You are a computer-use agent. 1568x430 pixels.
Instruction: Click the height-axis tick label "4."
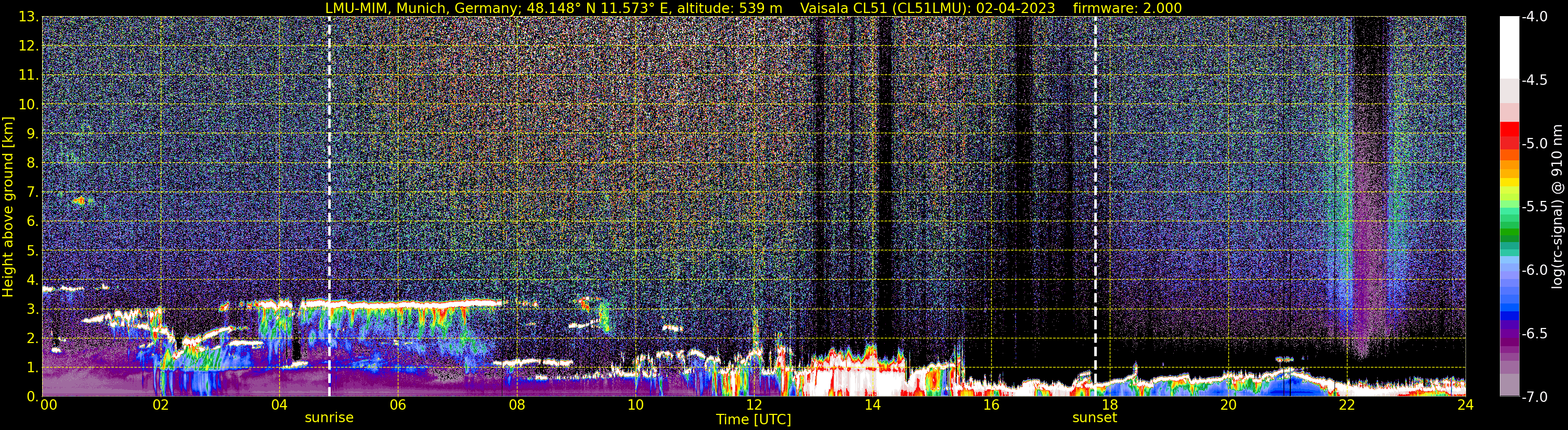[33, 280]
